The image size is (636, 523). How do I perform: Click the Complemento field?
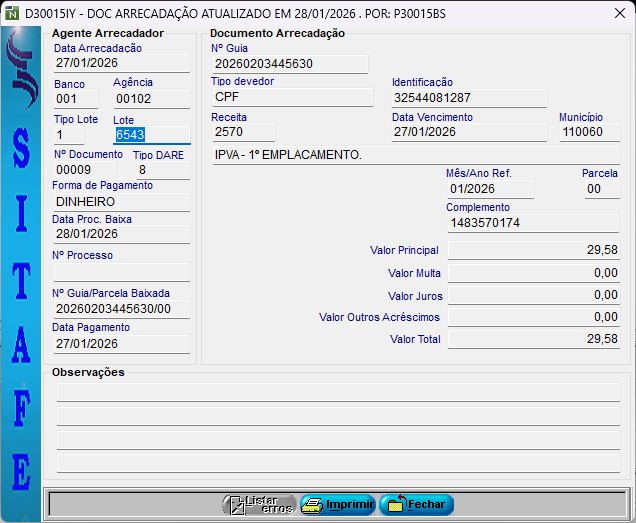(x=532, y=223)
